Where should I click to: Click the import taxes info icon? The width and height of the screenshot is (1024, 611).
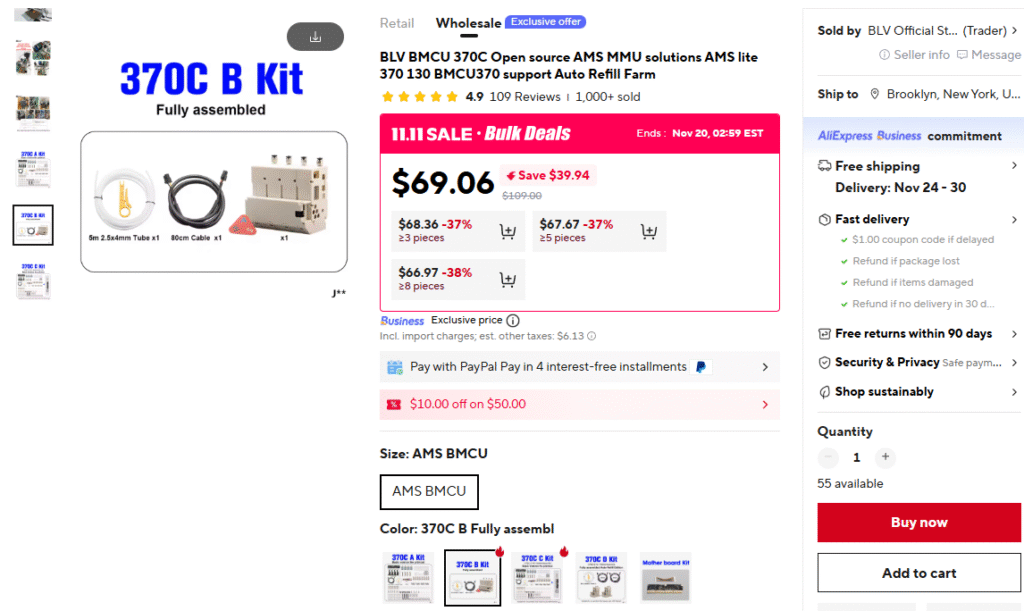tap(591, 337)
